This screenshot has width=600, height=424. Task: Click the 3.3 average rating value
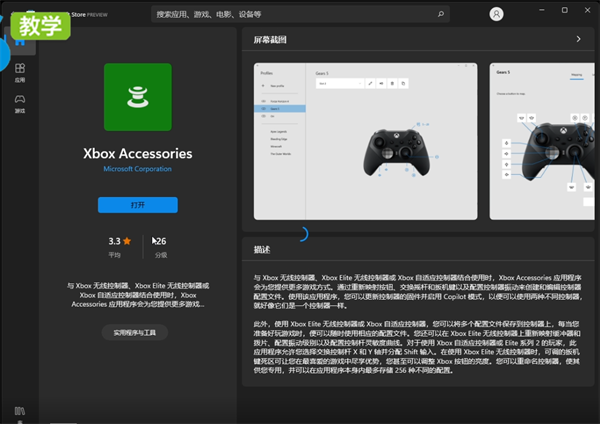(114, 241)
